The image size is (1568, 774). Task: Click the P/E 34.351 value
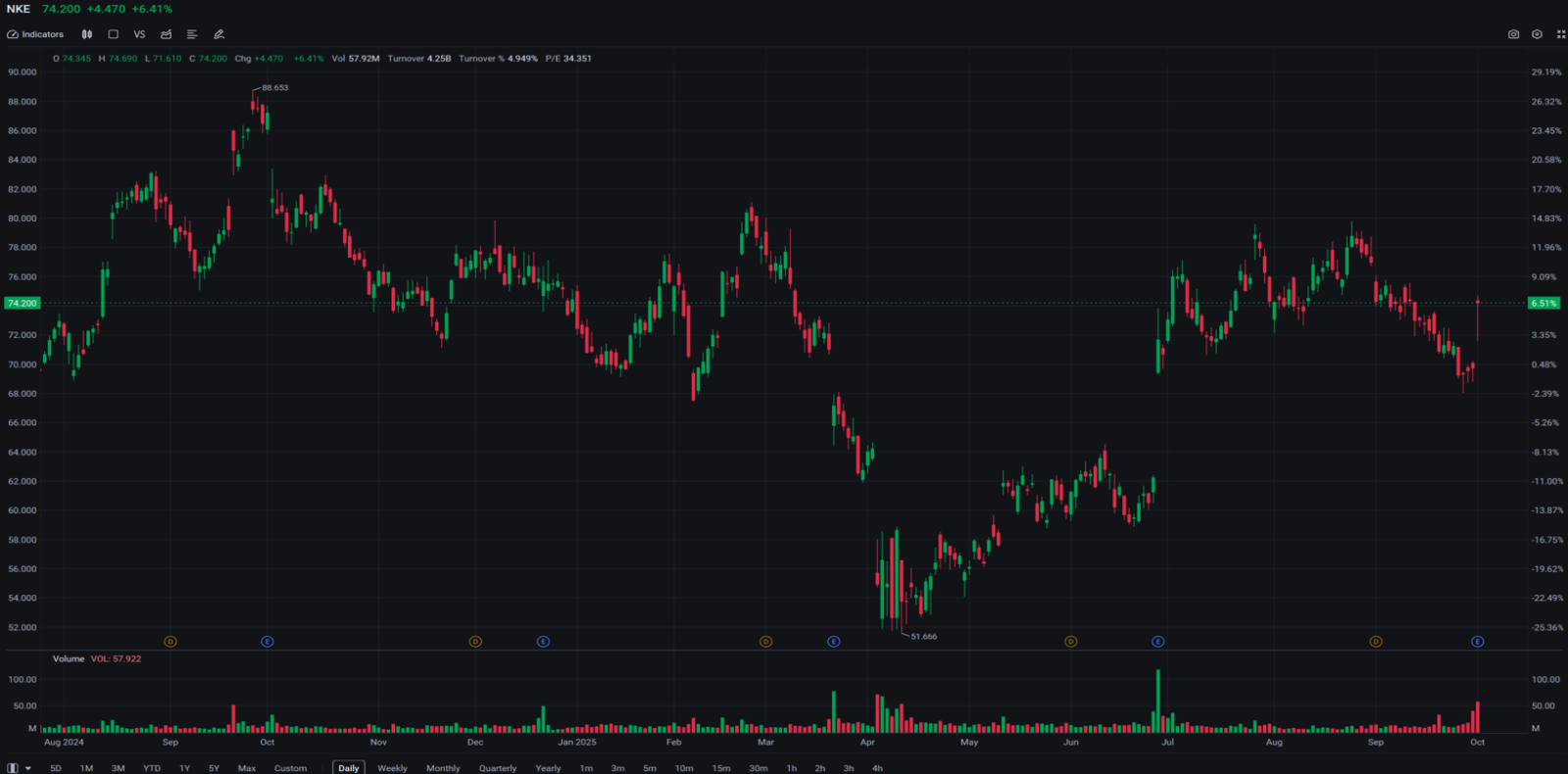click(568, 59)
